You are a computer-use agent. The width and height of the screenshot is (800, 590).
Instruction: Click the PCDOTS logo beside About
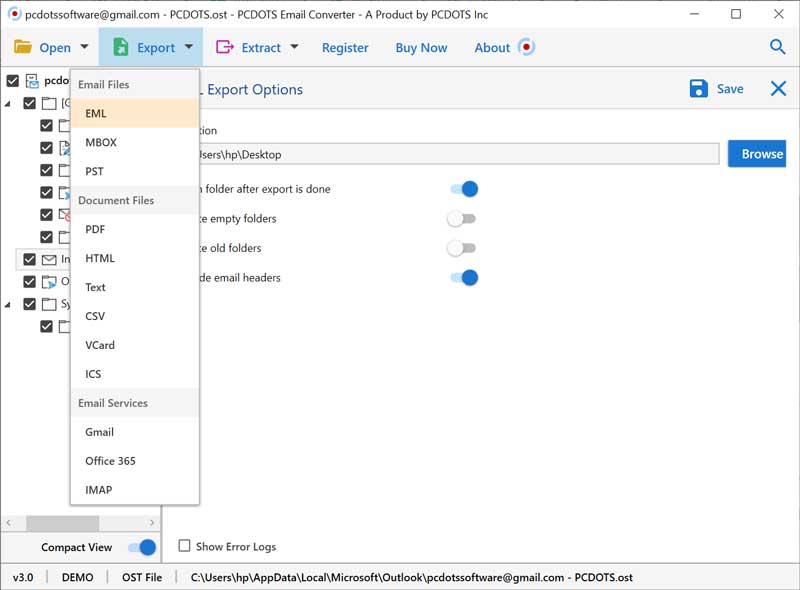526,47
